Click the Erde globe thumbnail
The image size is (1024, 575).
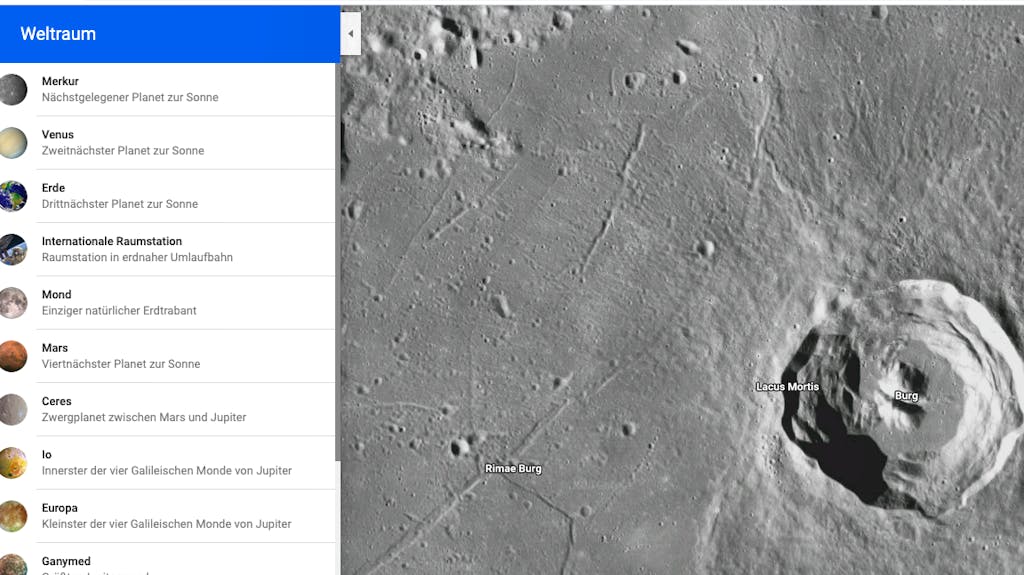[x=13, y=196]
